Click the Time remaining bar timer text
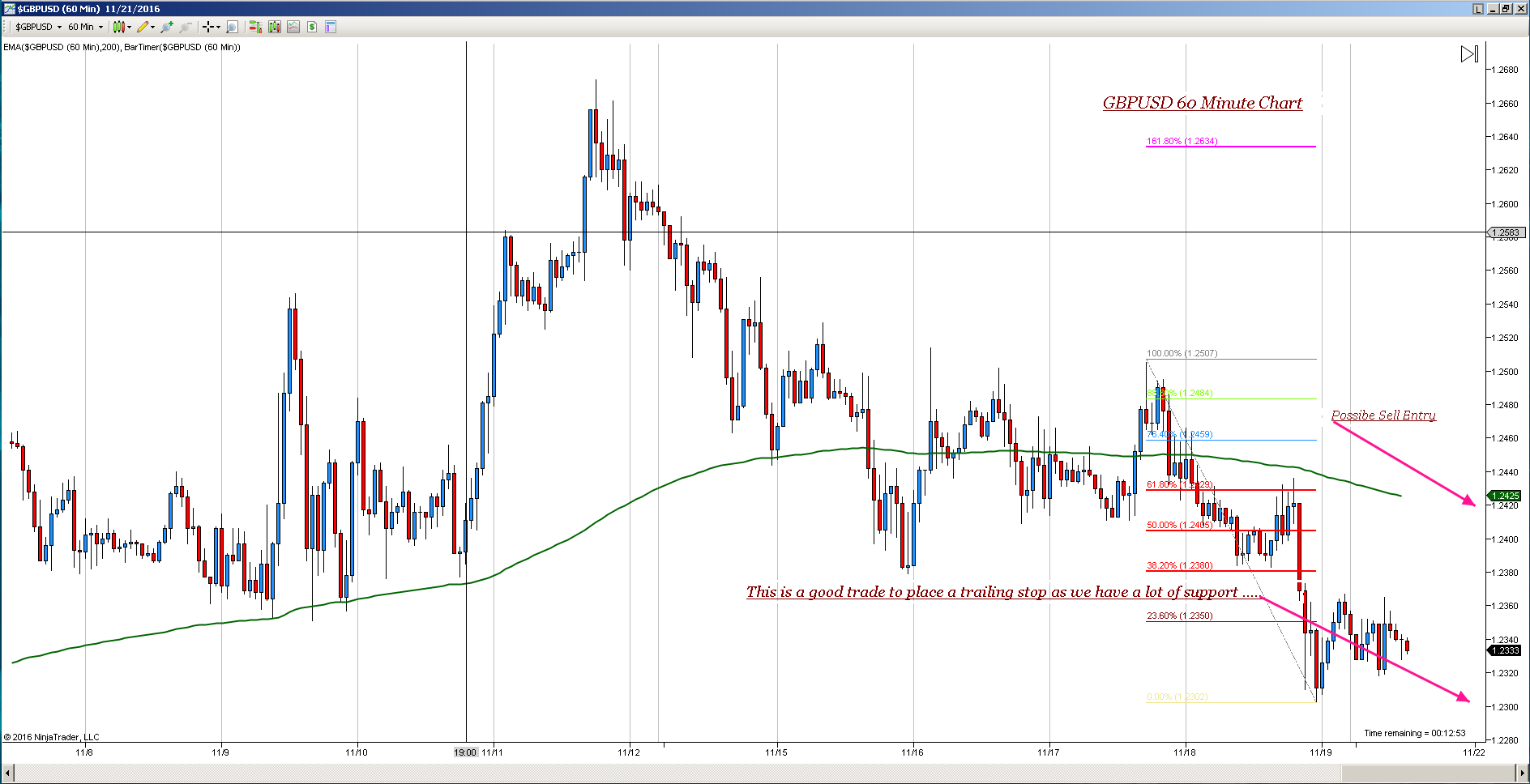1530x784 pixels. tap(1414, 733)
